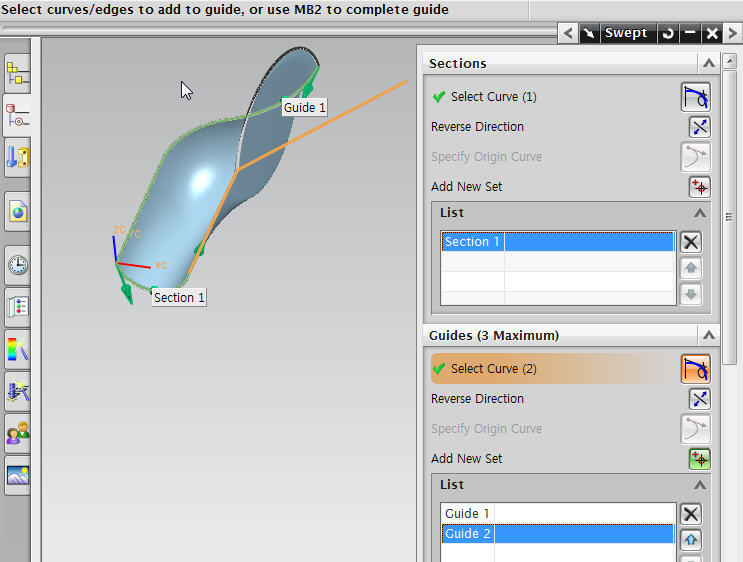Screen dimensions: 743x562
Task: Click Sections Add New Set icon
Action: (699, 187)
